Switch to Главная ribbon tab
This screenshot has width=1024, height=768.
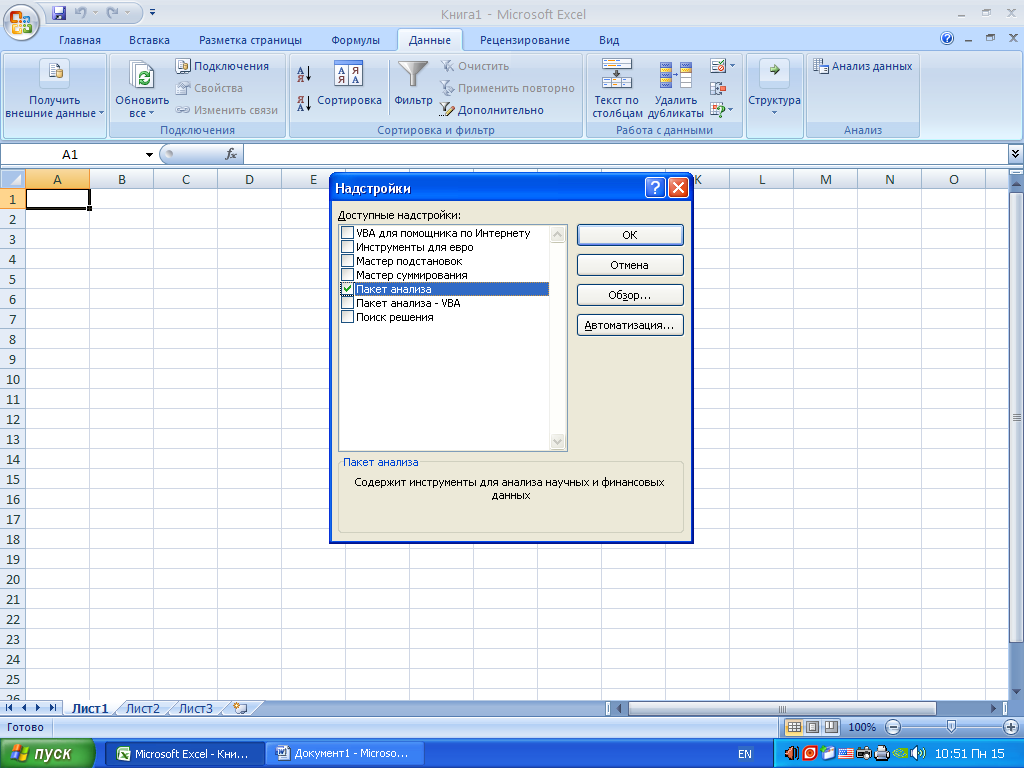tap(80, 40)
